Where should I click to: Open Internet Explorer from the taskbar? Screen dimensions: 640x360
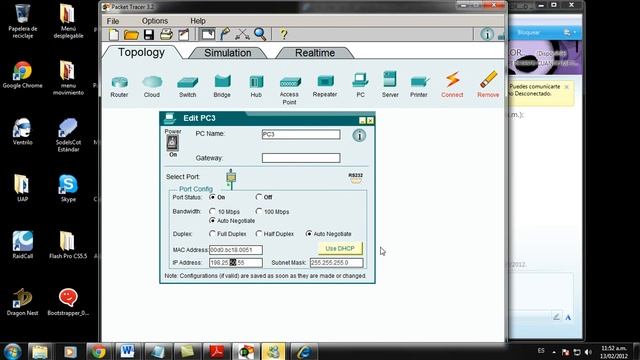pyautogui.click(x=304, y=351)
